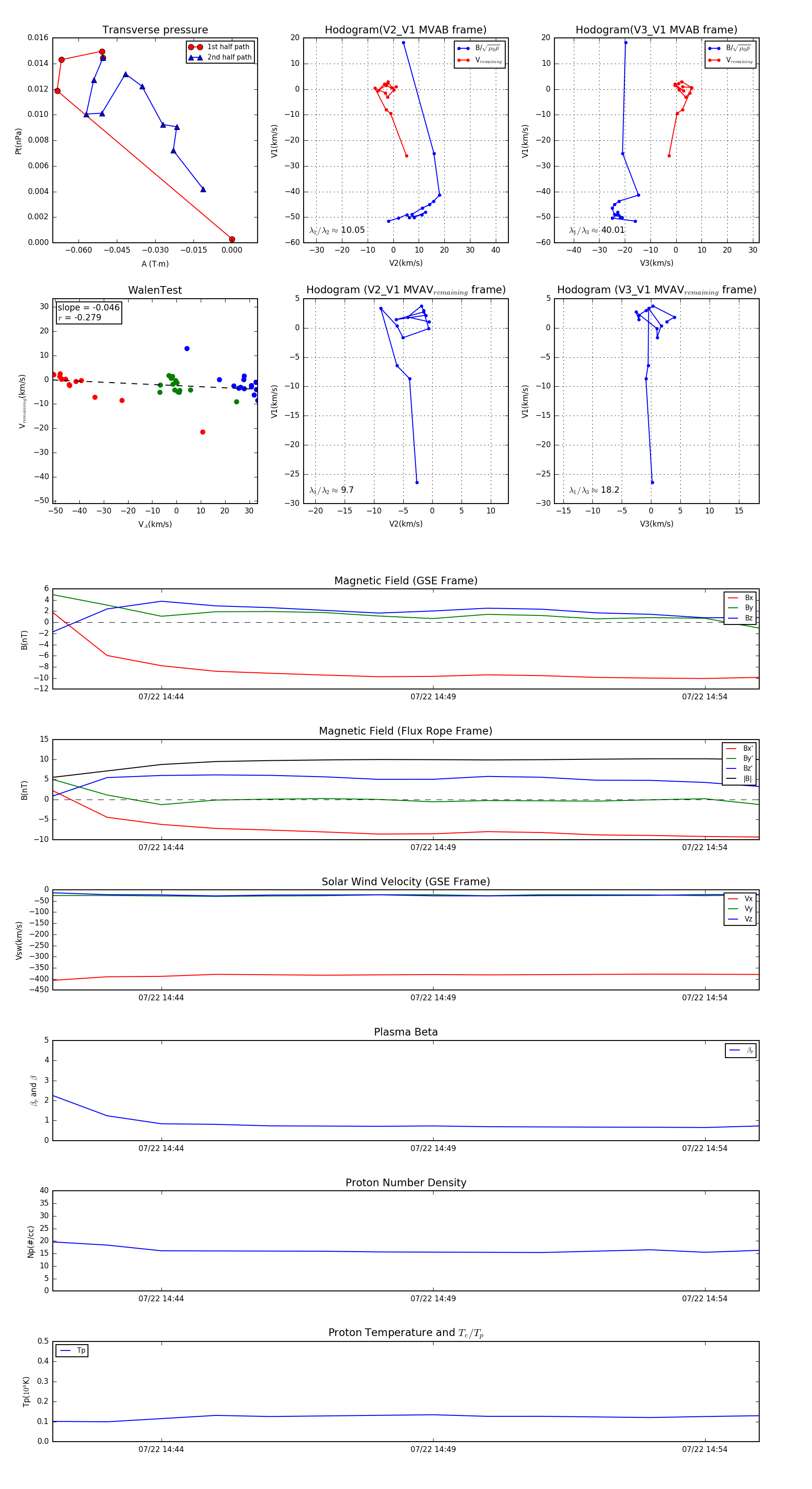Image resolution: width=812 pixels, height=1489 pixels.
Task: Click the '07/22 14:49' tick under the GSE magnetic field panel
Action: pyautogui.click(x=433, y=697)
